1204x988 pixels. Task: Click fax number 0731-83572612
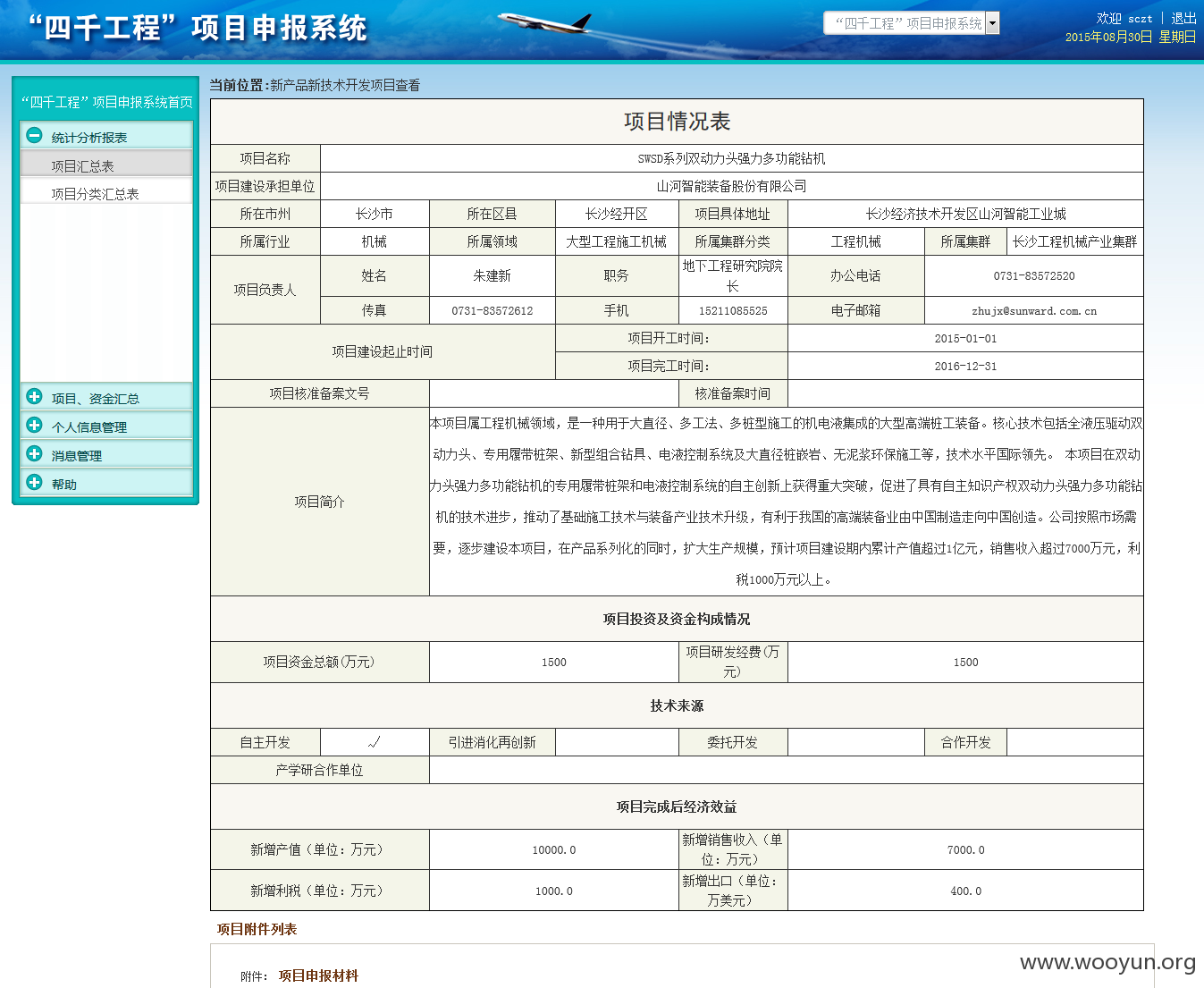[492, 310]
